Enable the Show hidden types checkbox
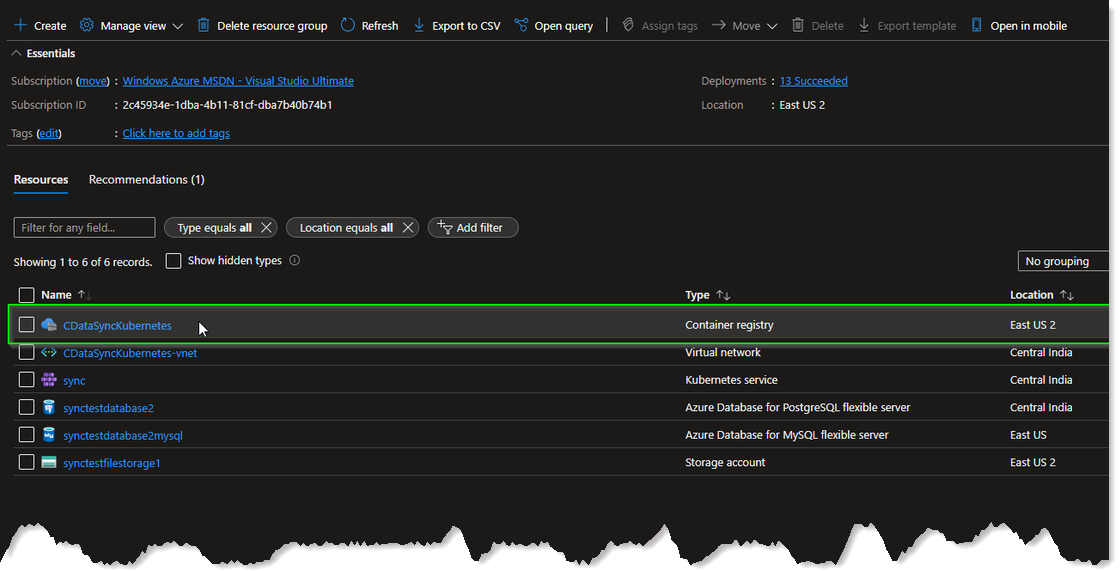 pos(173,261)
